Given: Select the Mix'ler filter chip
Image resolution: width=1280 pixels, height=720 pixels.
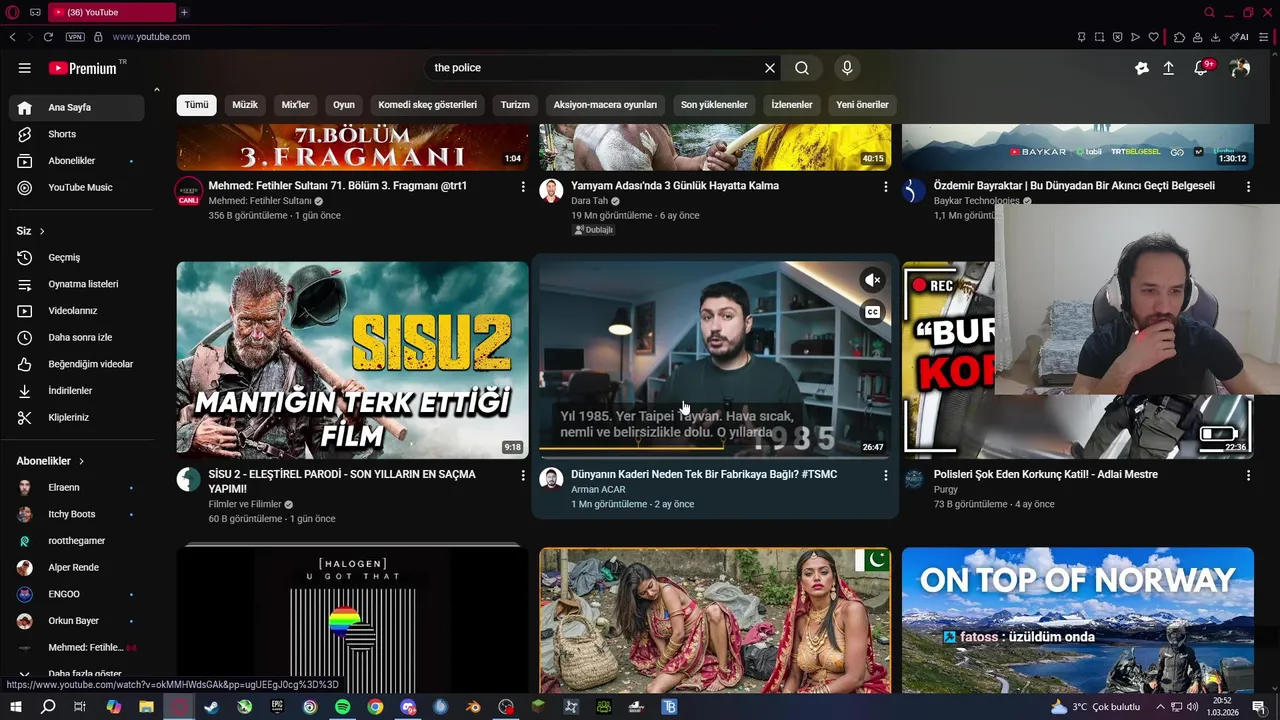Looking at the screenshot, I should [x=296, y=104].
